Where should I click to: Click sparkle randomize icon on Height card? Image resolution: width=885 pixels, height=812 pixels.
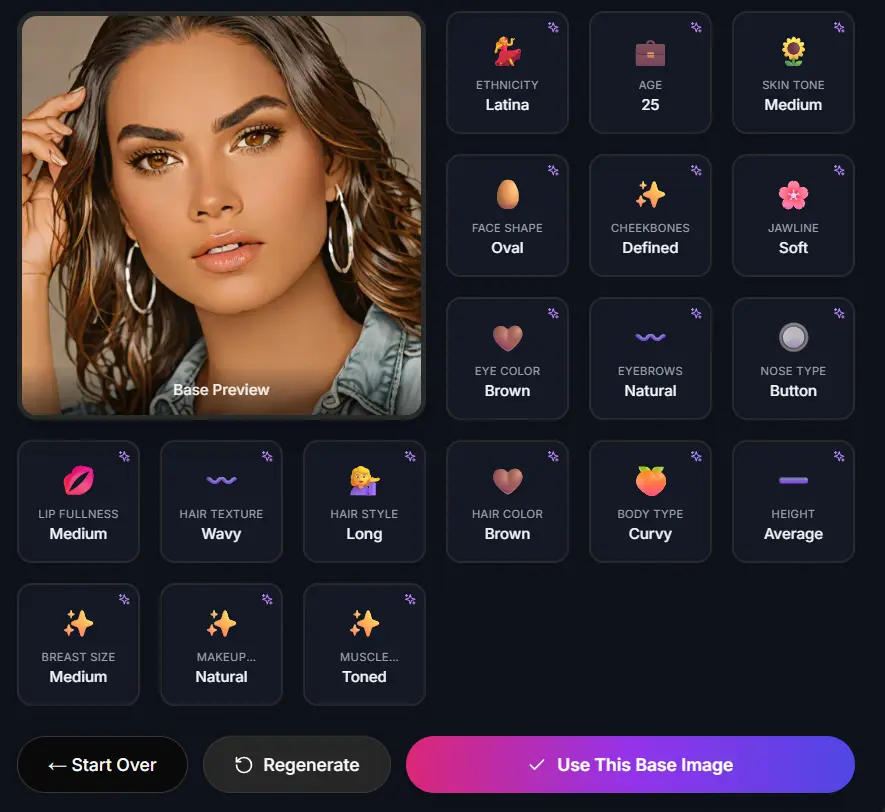839,456
